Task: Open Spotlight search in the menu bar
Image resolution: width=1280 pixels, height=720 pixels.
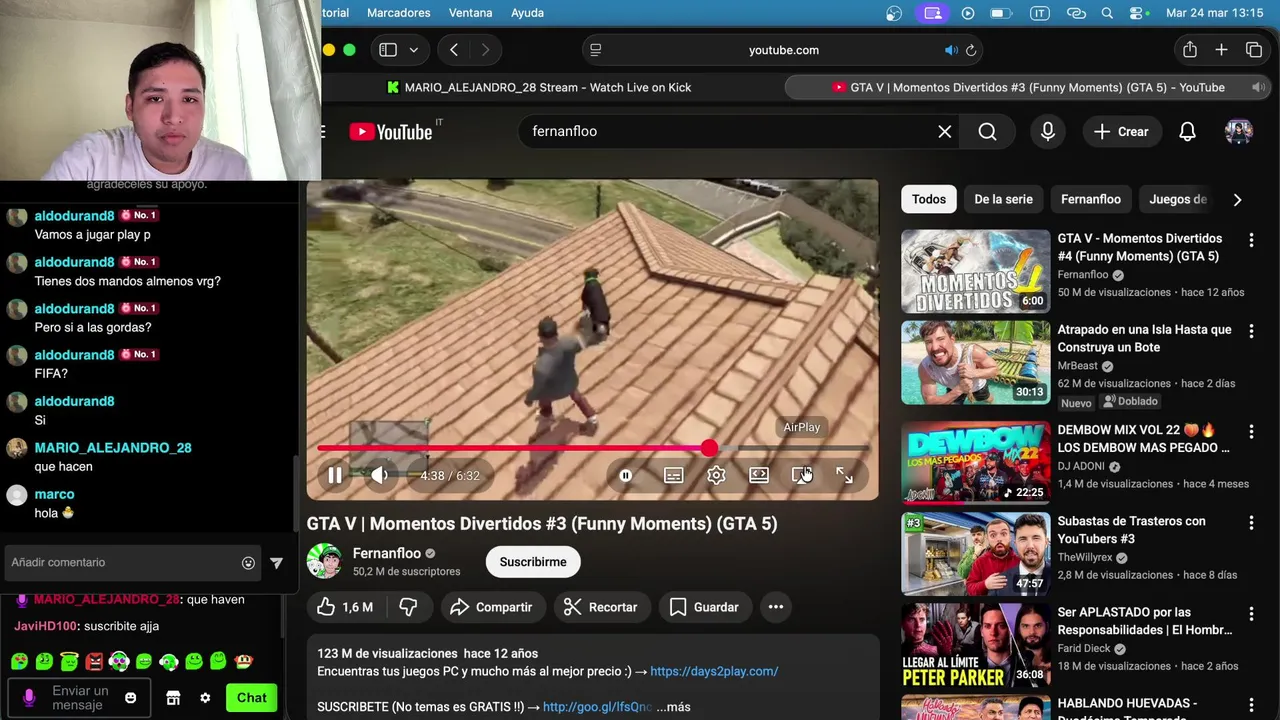Action: (1107, 13)
